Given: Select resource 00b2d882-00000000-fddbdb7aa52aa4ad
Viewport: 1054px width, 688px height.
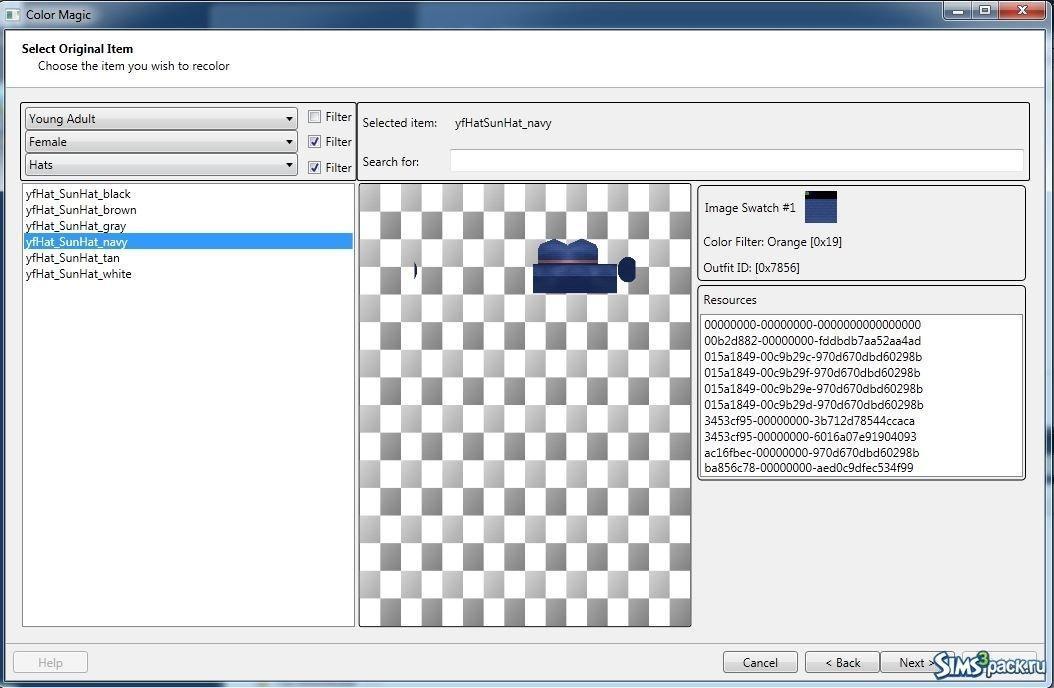Looking at the screenshot, I should 812,341.
